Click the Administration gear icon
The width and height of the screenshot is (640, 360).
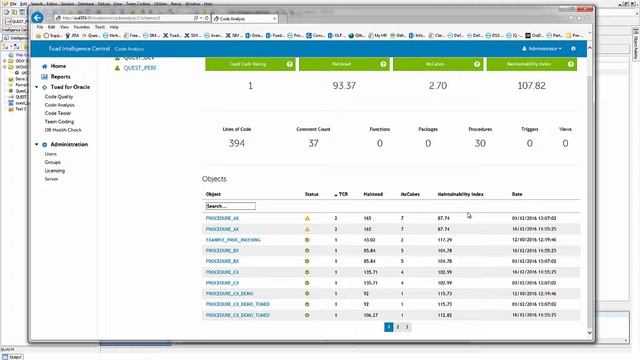coord(44,144)
